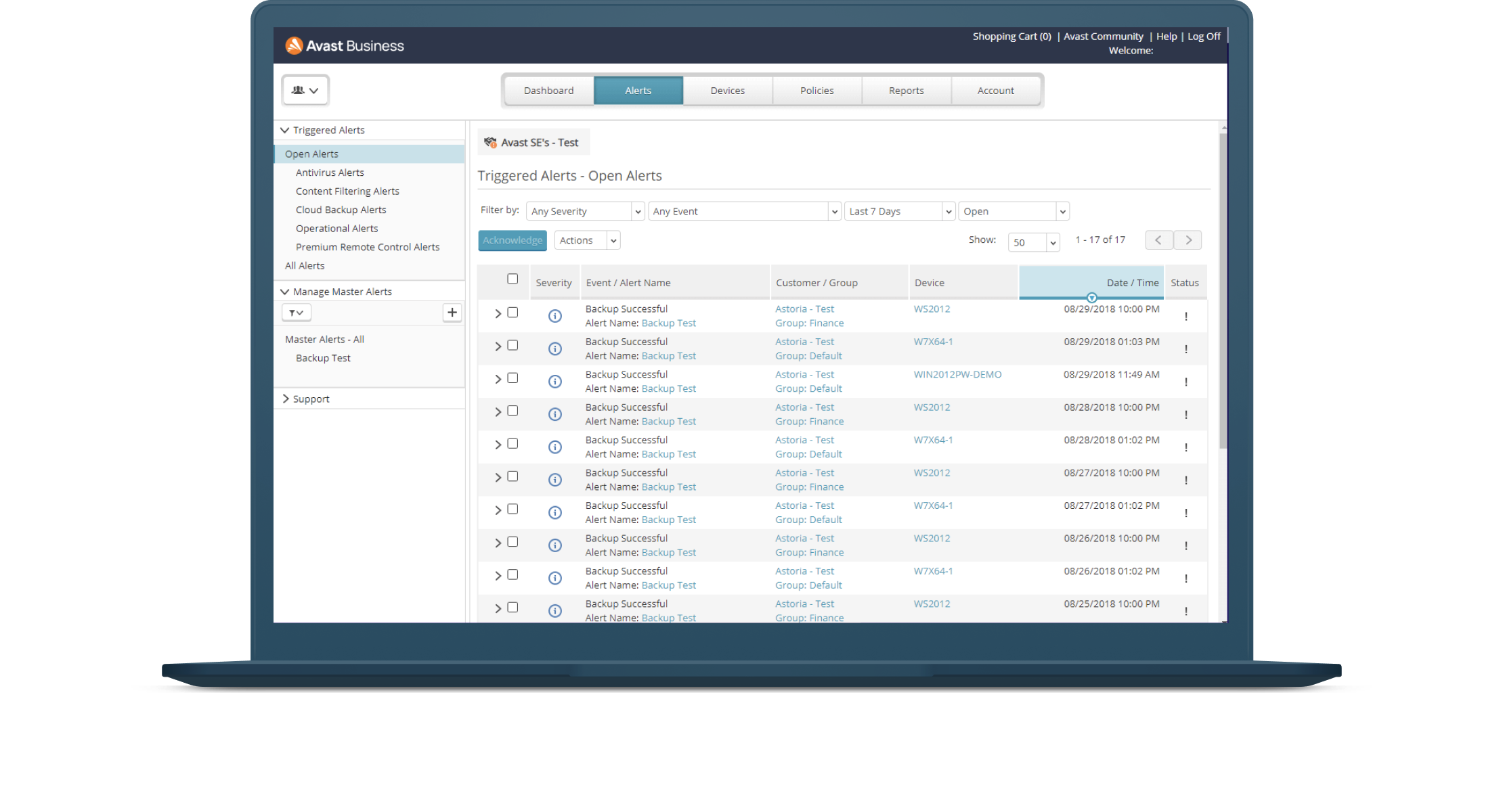Select checkbox for the WIN2012PW-DEMO alert row
The image size is (1503, 812).
513,378
